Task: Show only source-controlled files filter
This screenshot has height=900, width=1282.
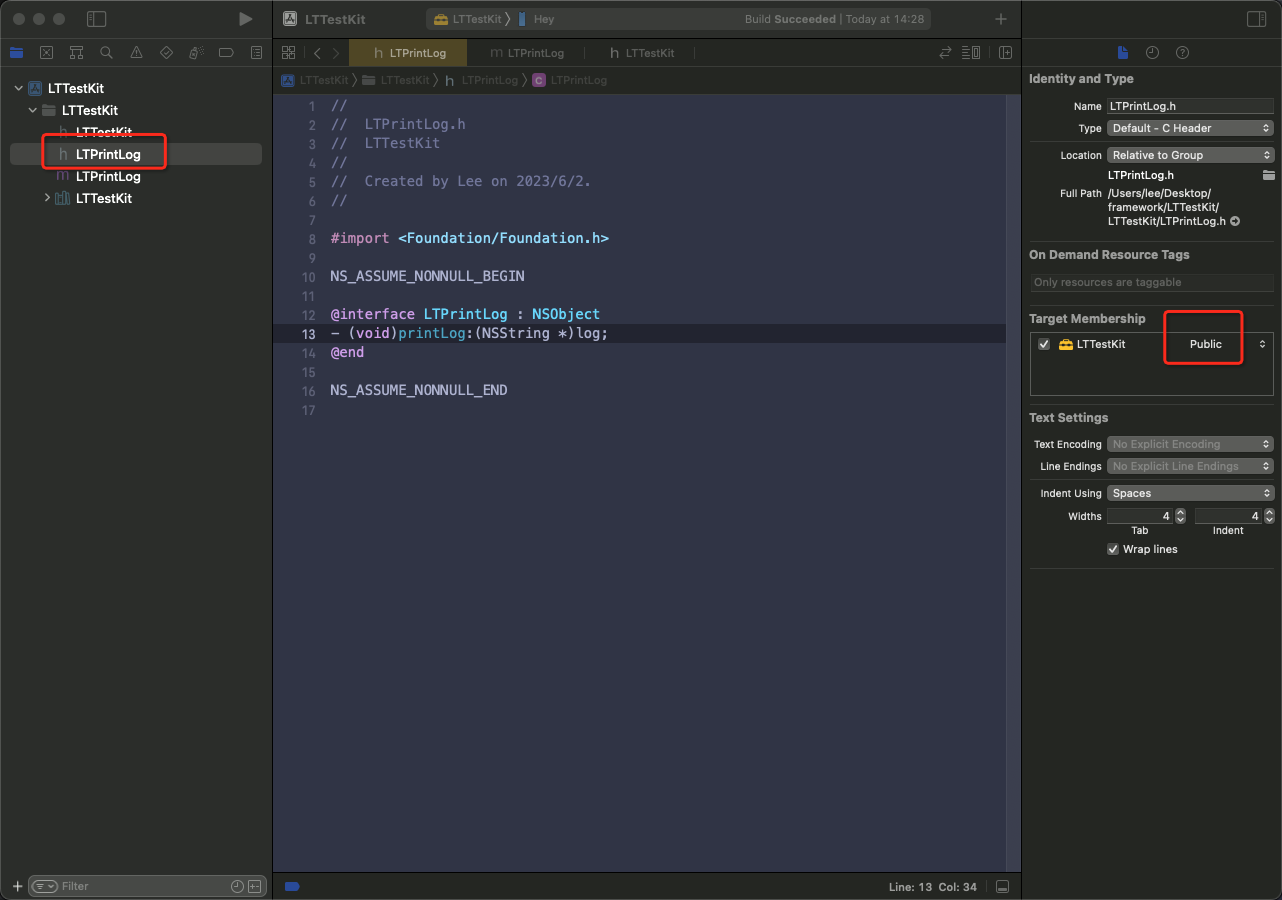Action: coord(254,886)
